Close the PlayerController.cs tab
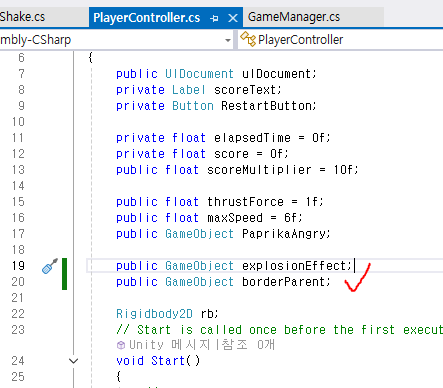 pyautogui.click(x=233, y=18)
